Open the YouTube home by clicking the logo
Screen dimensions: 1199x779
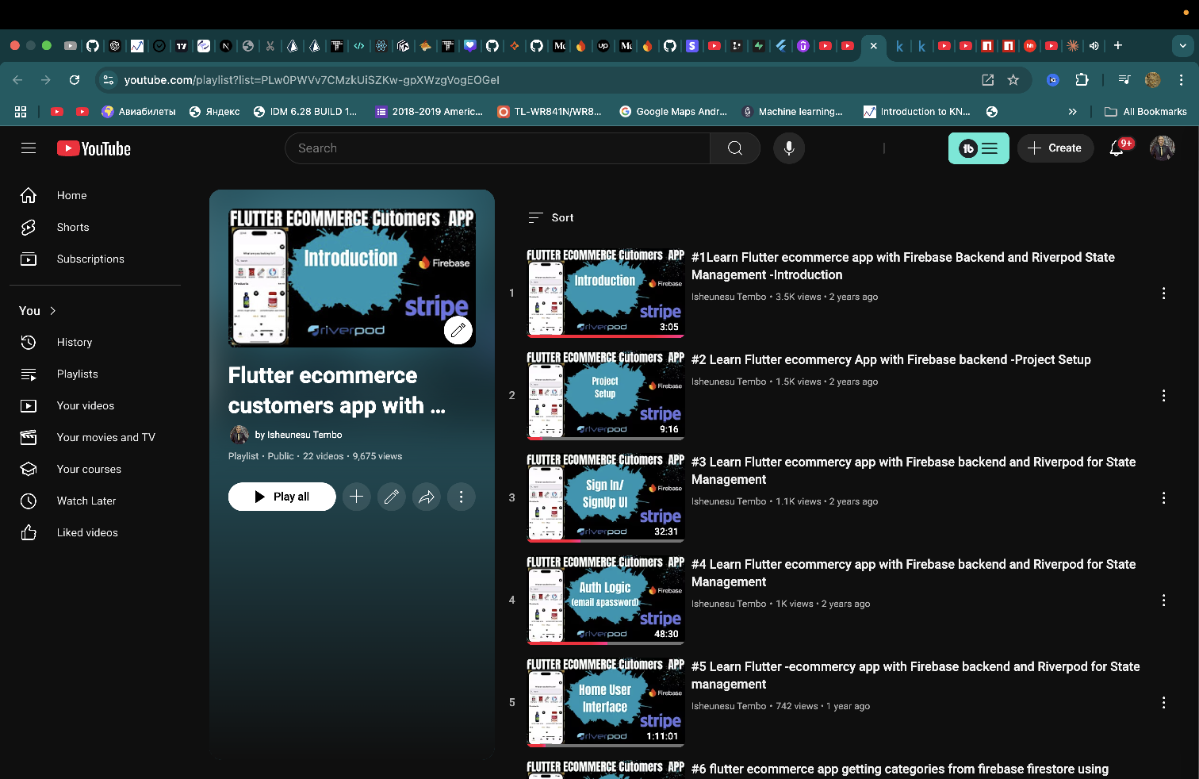coord(93,148)
